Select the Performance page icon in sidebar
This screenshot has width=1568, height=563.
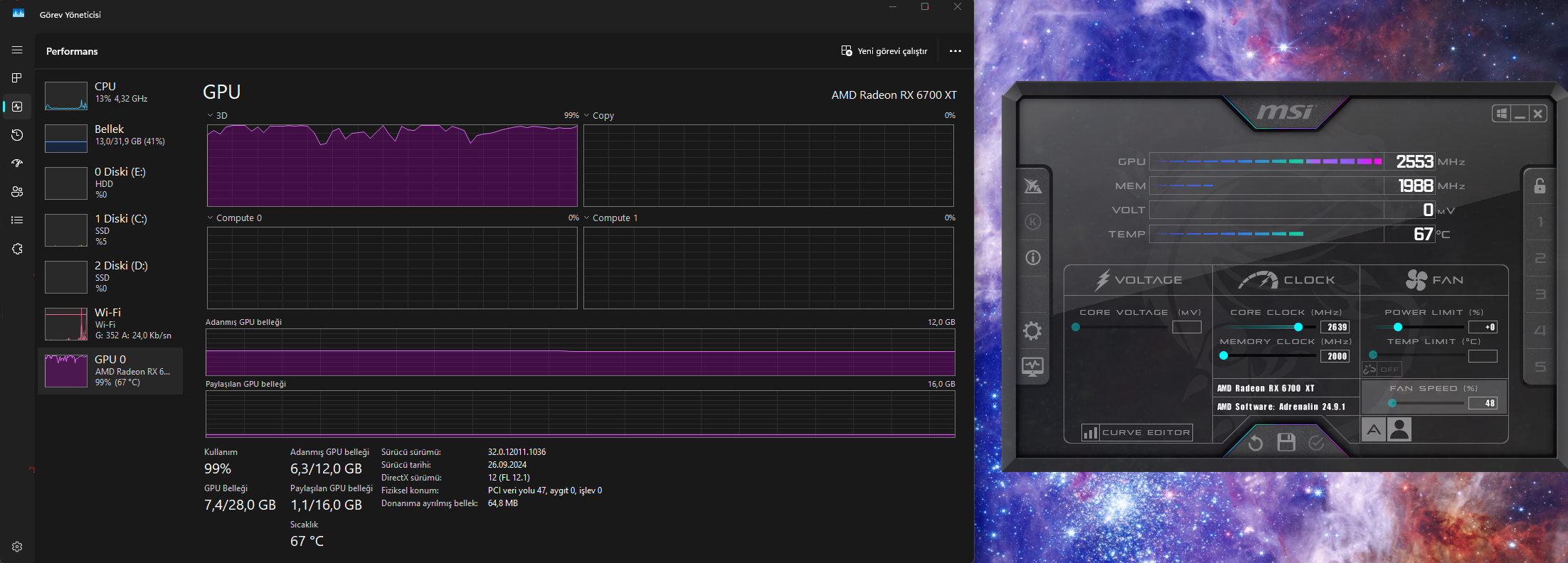point(17,107)
